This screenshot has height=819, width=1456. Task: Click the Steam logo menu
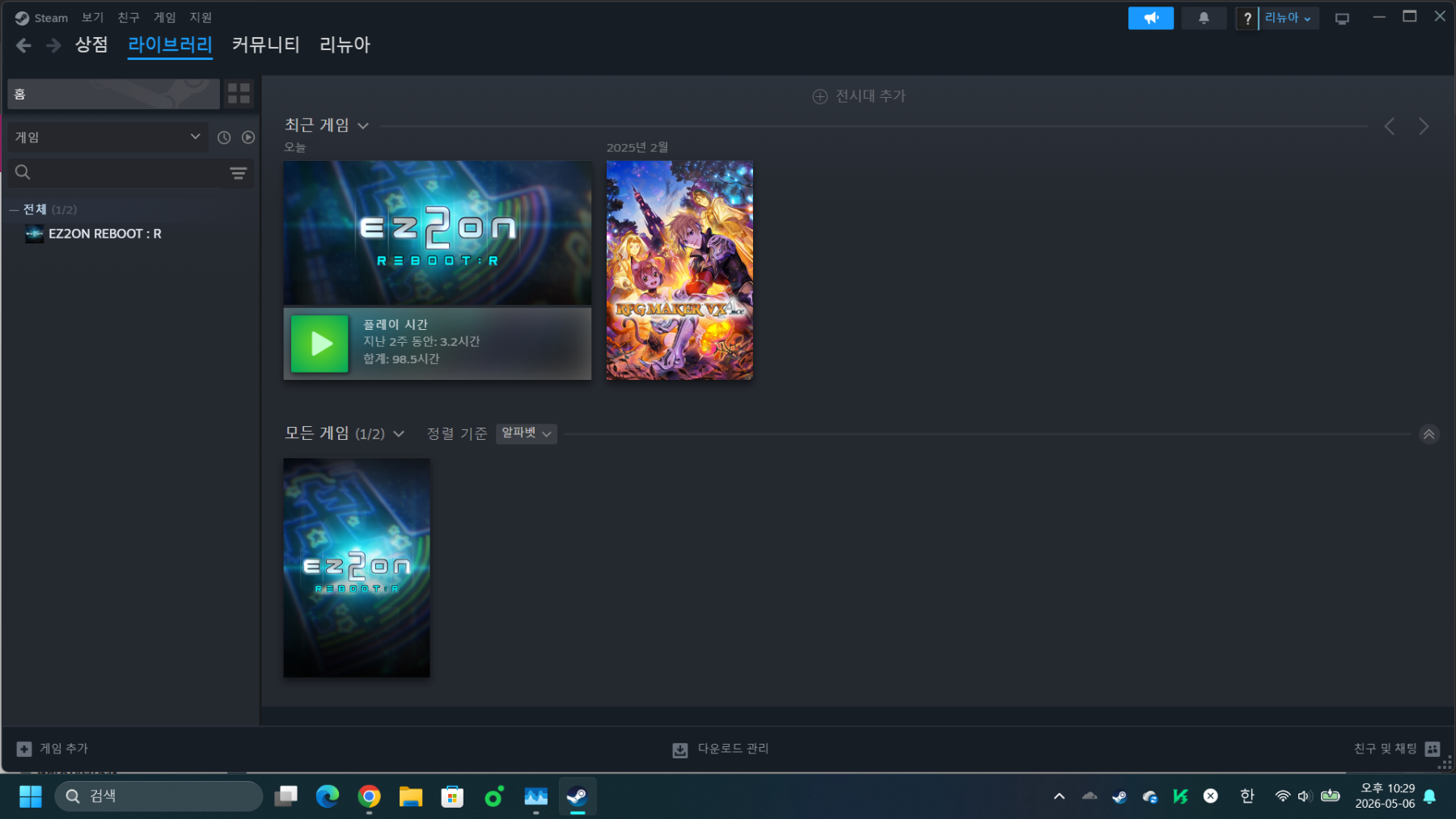click(41, 18)
